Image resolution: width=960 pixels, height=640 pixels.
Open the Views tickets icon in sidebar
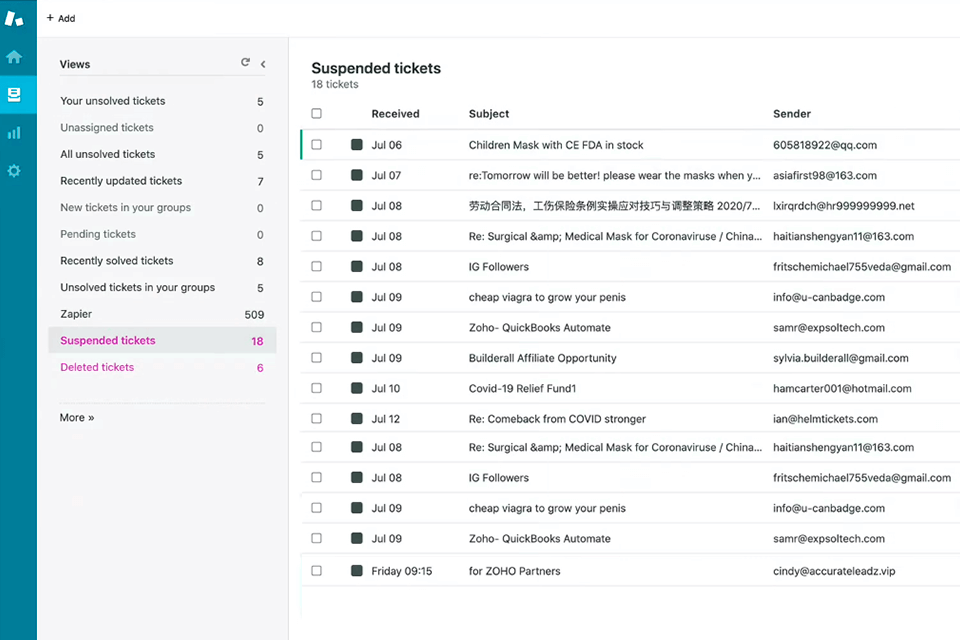(14, 94)
